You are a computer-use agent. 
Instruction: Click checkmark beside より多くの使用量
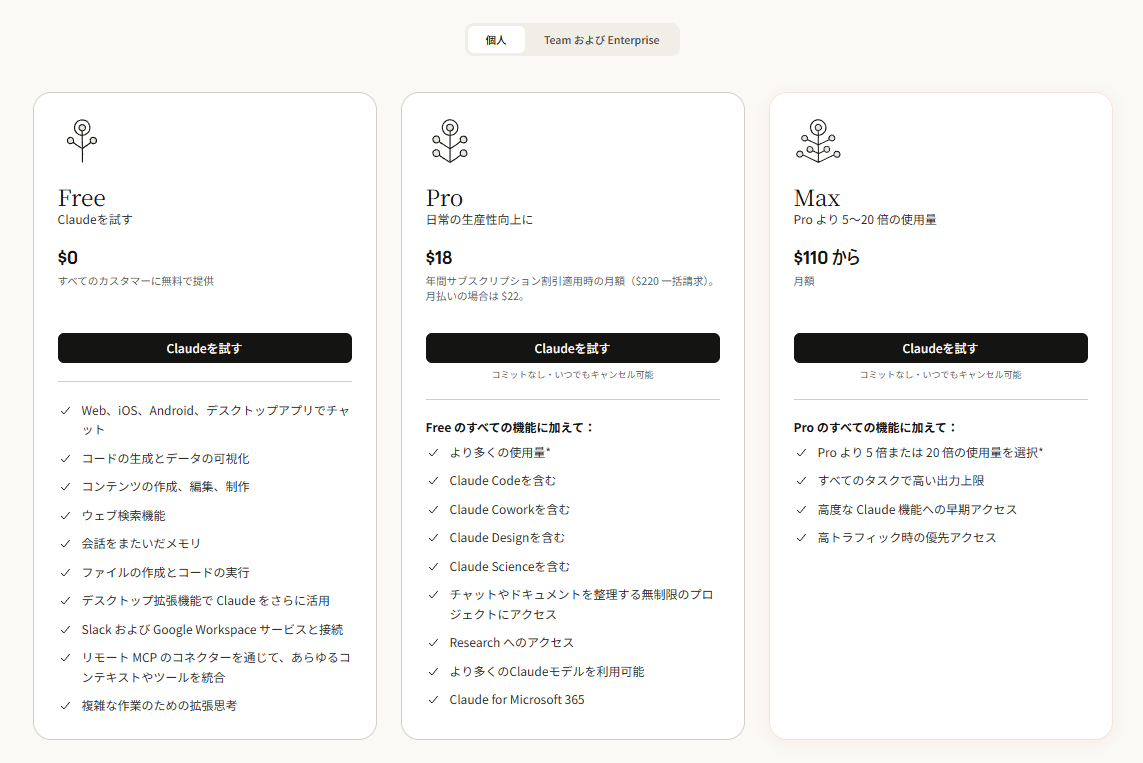434,453
